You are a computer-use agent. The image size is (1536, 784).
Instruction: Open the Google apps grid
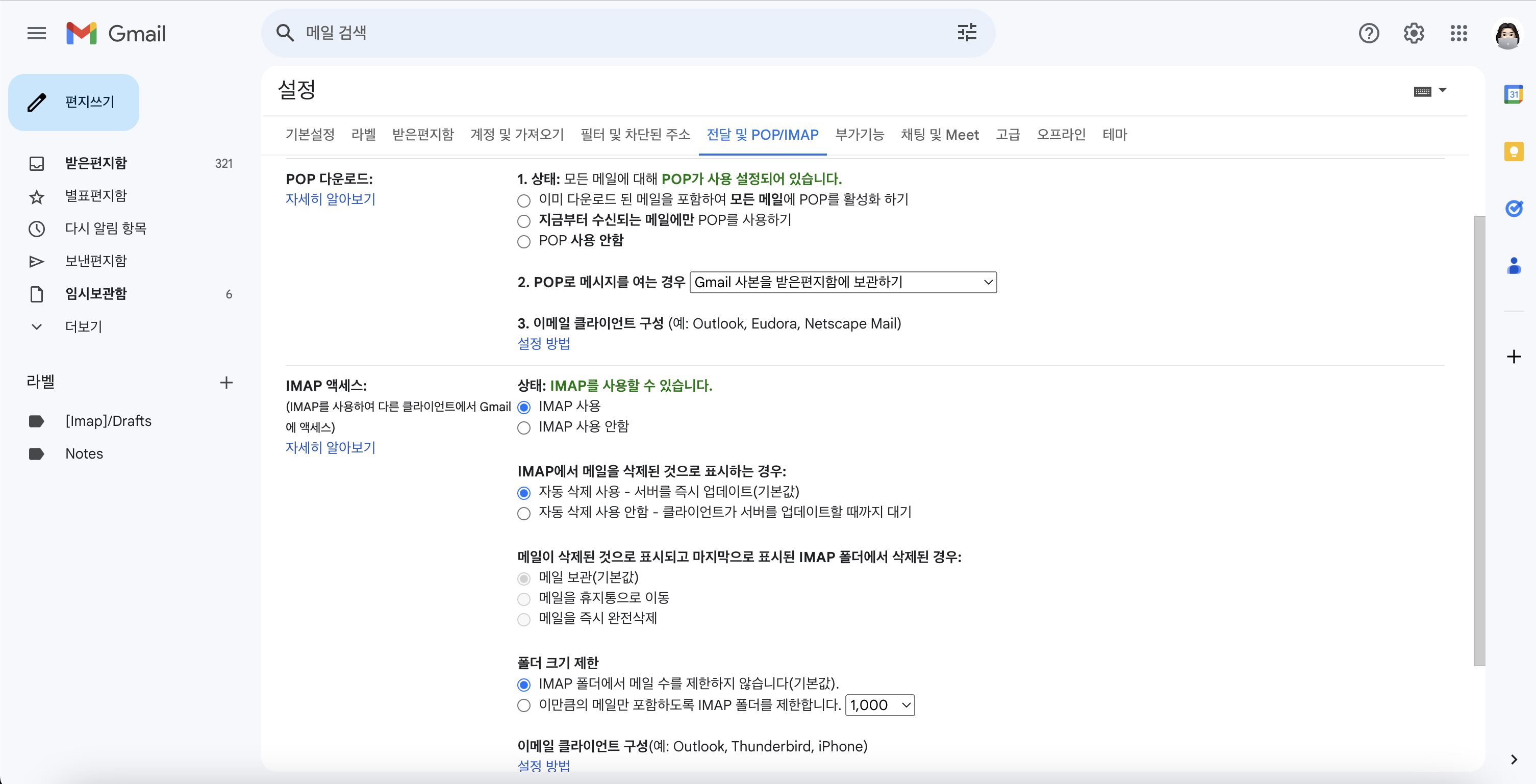tap(1458, 33)
